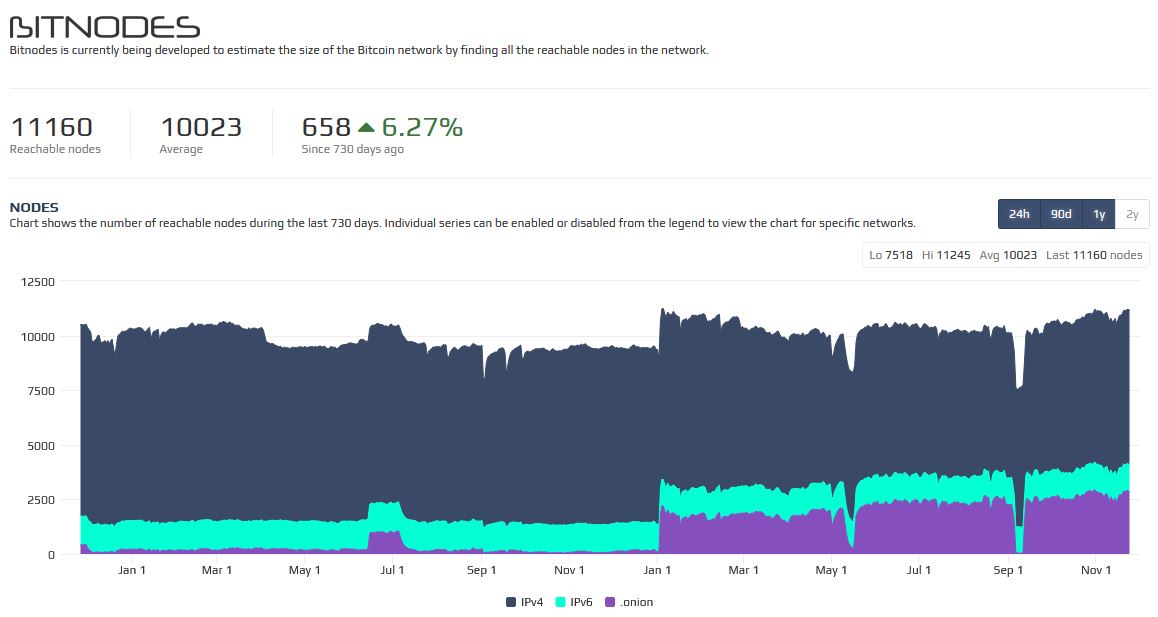Image resolution: width=1158 pixels, height=617 pixels.
Task: Click the 6.27% change value
Action: coord(422,127)
